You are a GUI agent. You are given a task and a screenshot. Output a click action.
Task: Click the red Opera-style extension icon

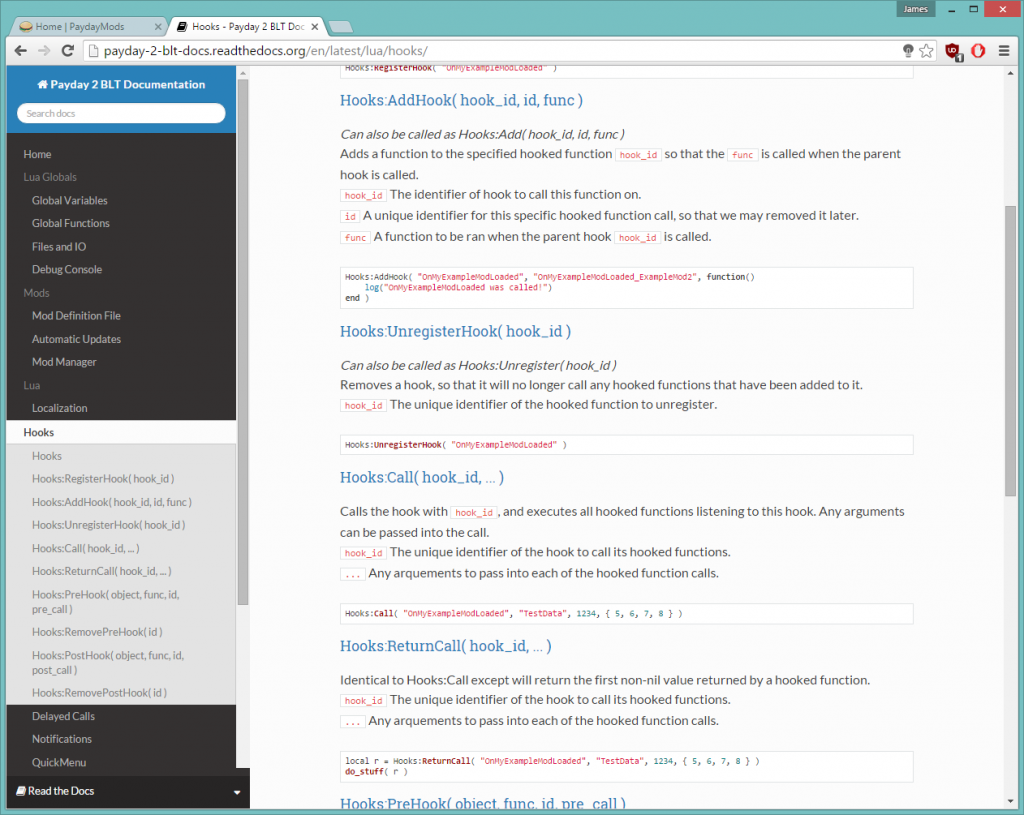coord(978,51)
